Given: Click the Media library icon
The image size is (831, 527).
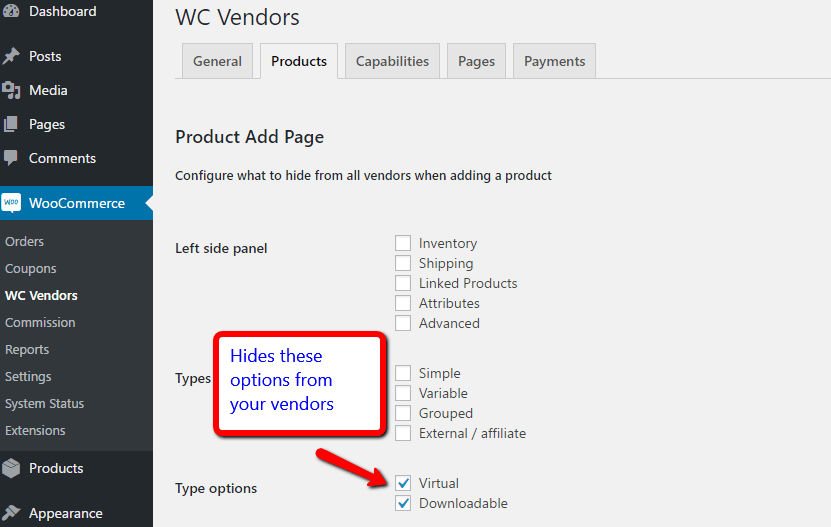Looking at the screenshot, I should [12, 90].
